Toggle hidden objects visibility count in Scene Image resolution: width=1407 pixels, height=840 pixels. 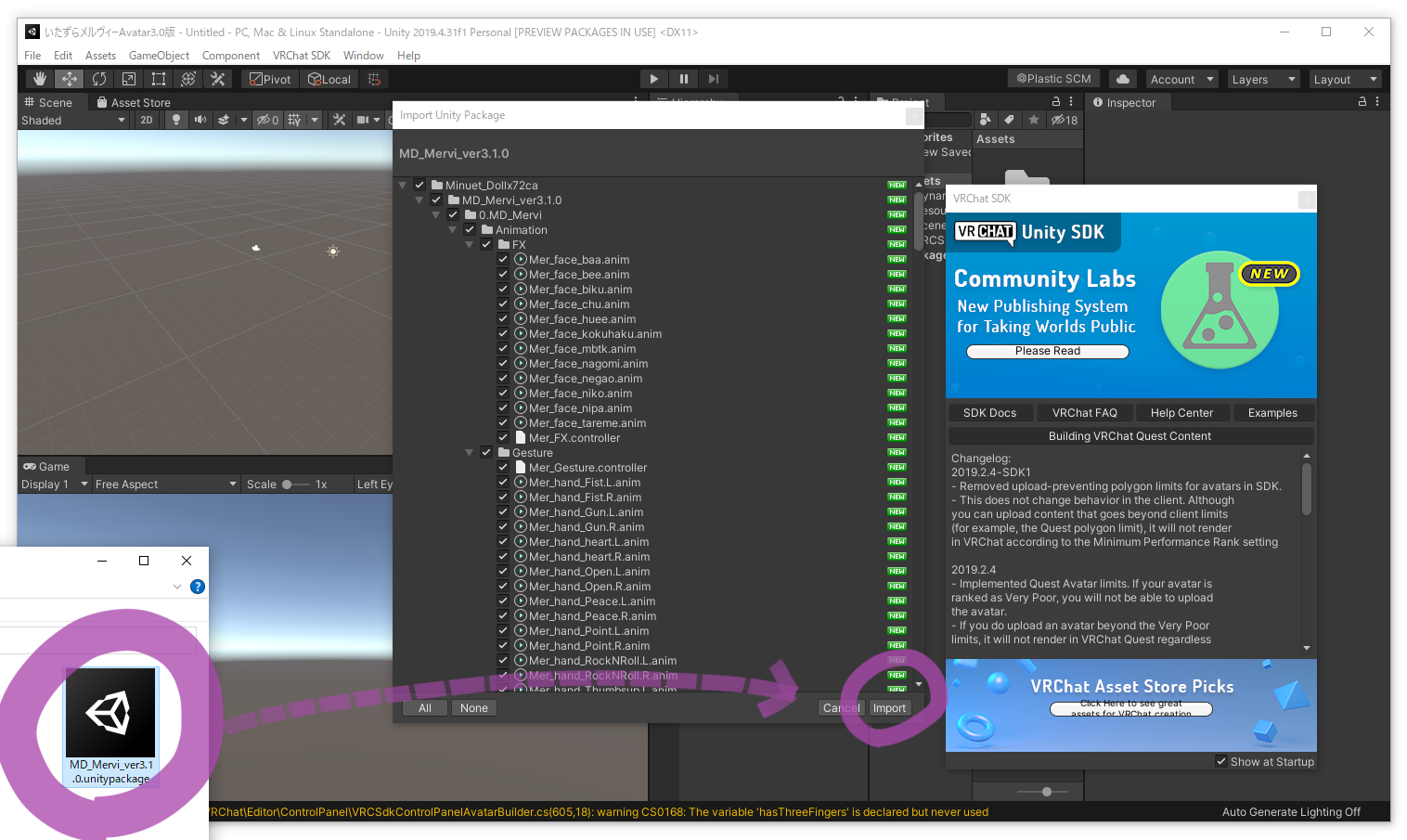tap(267, 120)
